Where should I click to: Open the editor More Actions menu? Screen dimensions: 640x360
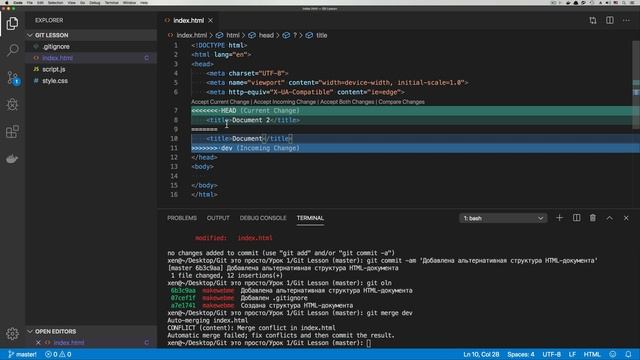[x=626, y=20]
